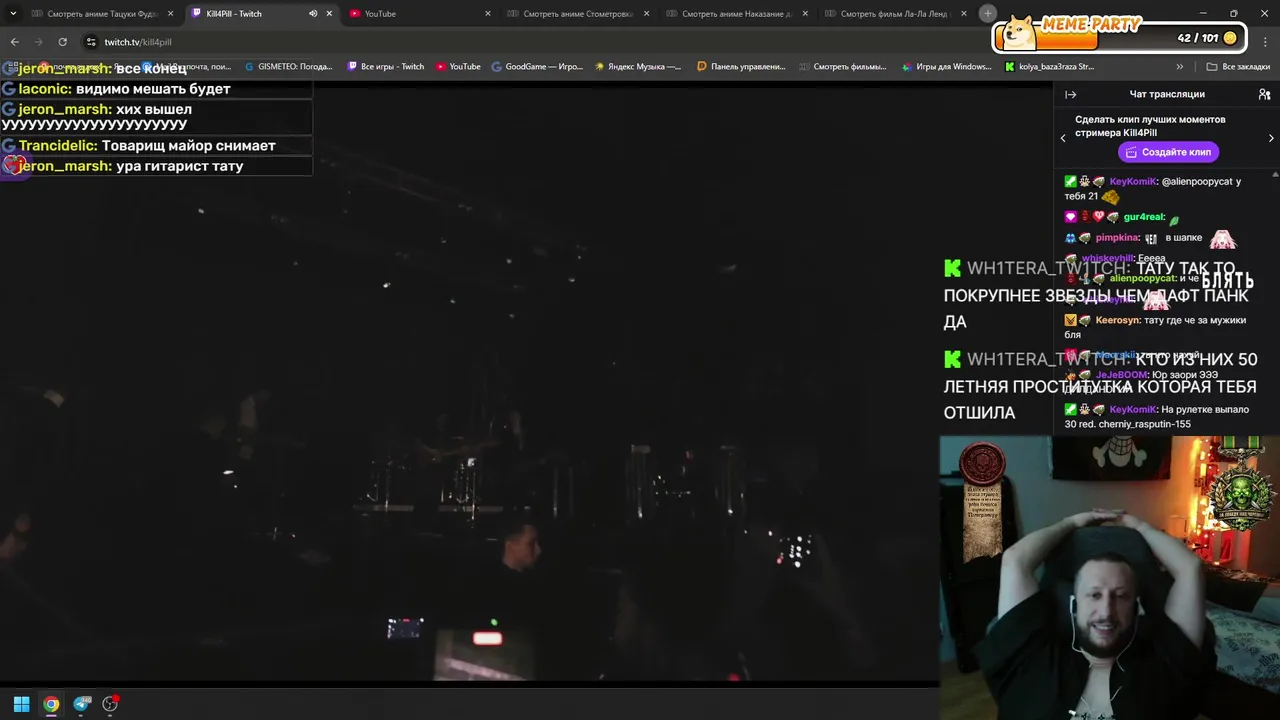Click the round red seal badge on the webcam
This screenshot has width=1280, height=720.
982,463
